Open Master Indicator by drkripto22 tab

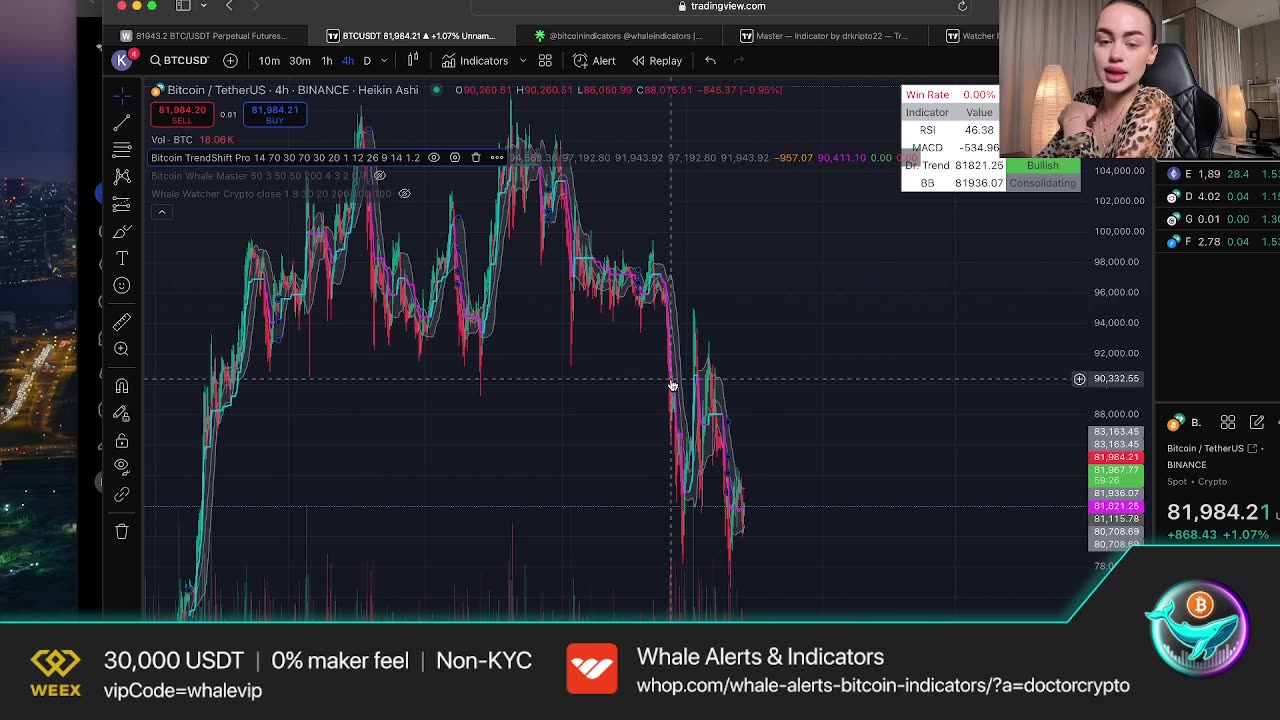pos(825,36)
